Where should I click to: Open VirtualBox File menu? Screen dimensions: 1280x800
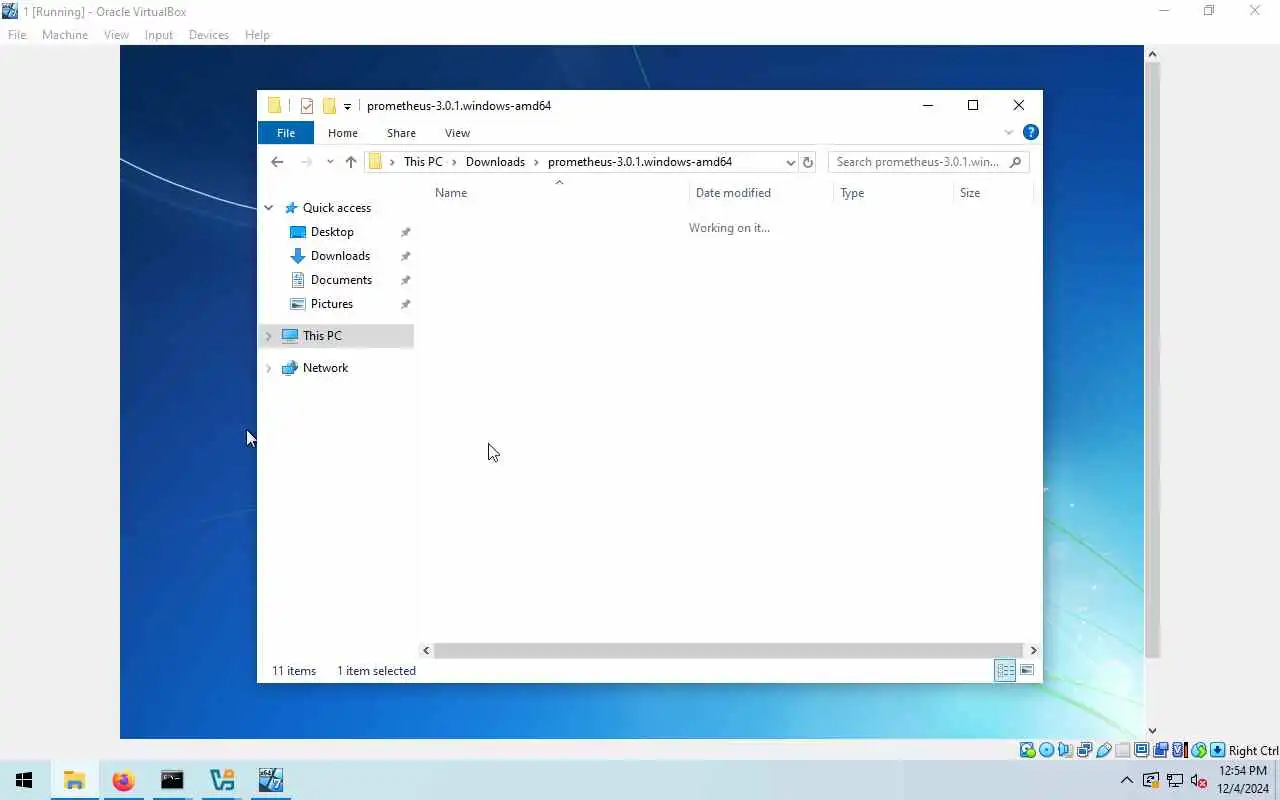17,35
